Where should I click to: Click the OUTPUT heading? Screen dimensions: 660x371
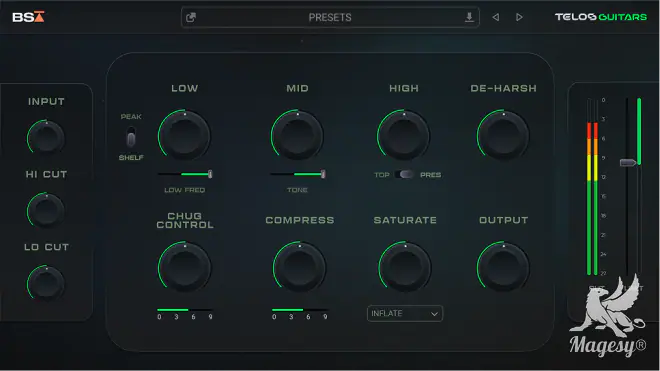click(x=503, y=220)
